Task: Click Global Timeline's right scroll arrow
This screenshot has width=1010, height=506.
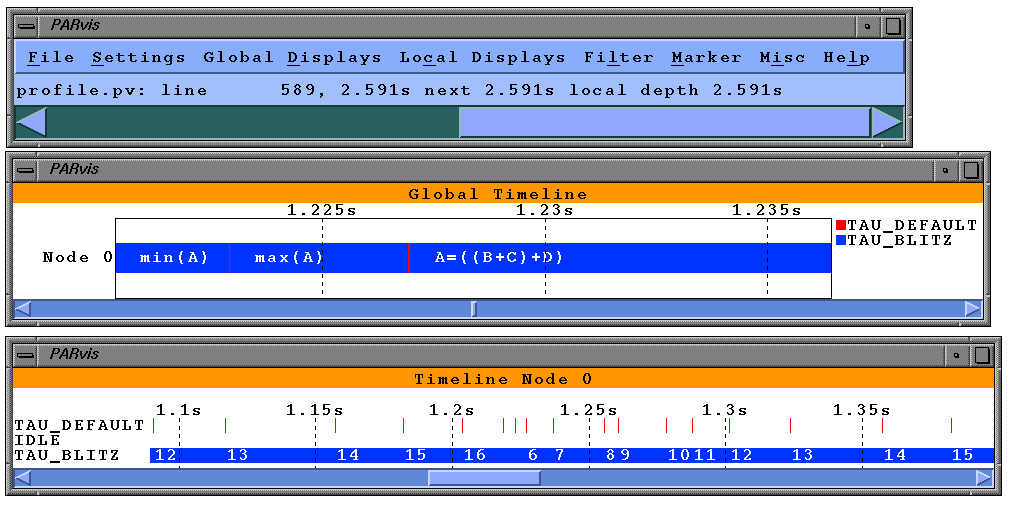Action: click(973, 309)
